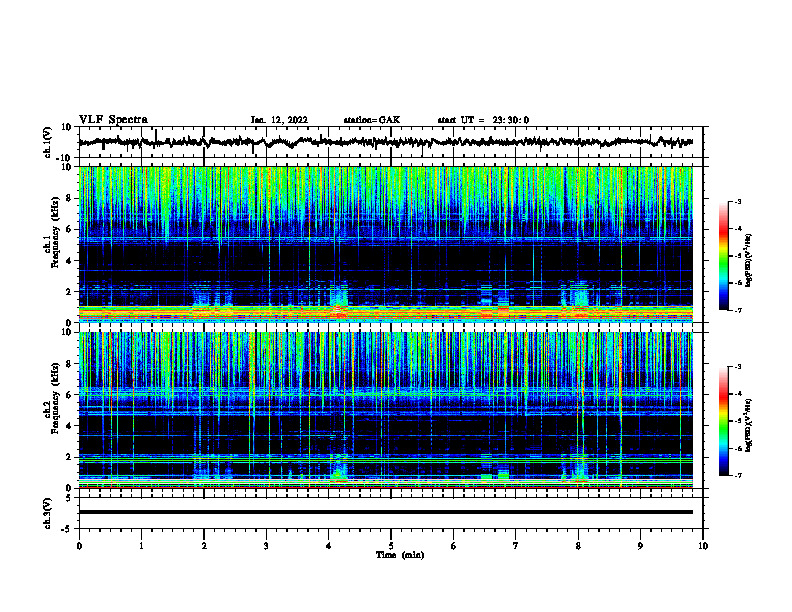The image size is (792, 612).
Task: Click the ch.1 spectrogram panel
Action: pos(386,244)
